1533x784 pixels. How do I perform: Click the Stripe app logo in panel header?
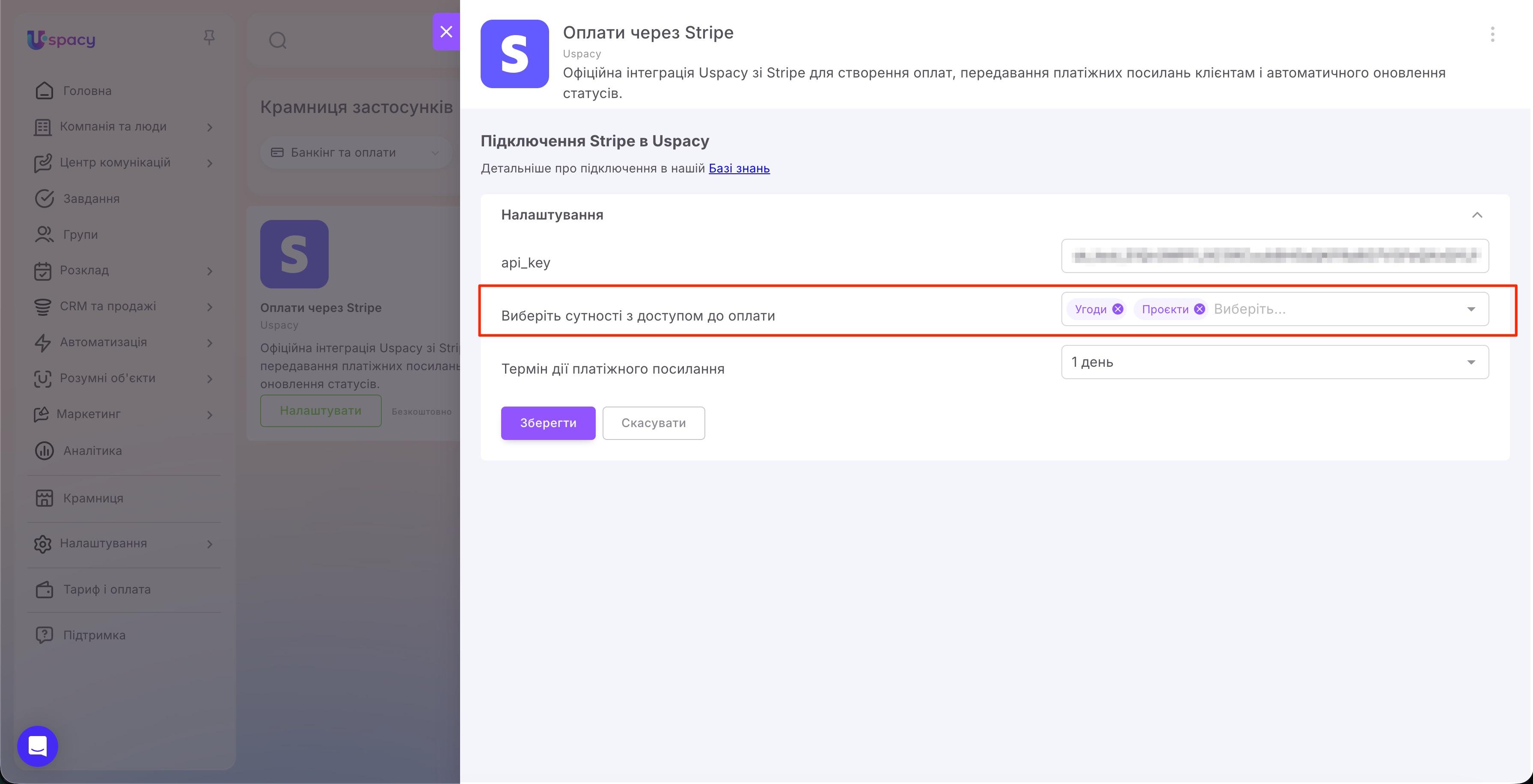[514, 54]
